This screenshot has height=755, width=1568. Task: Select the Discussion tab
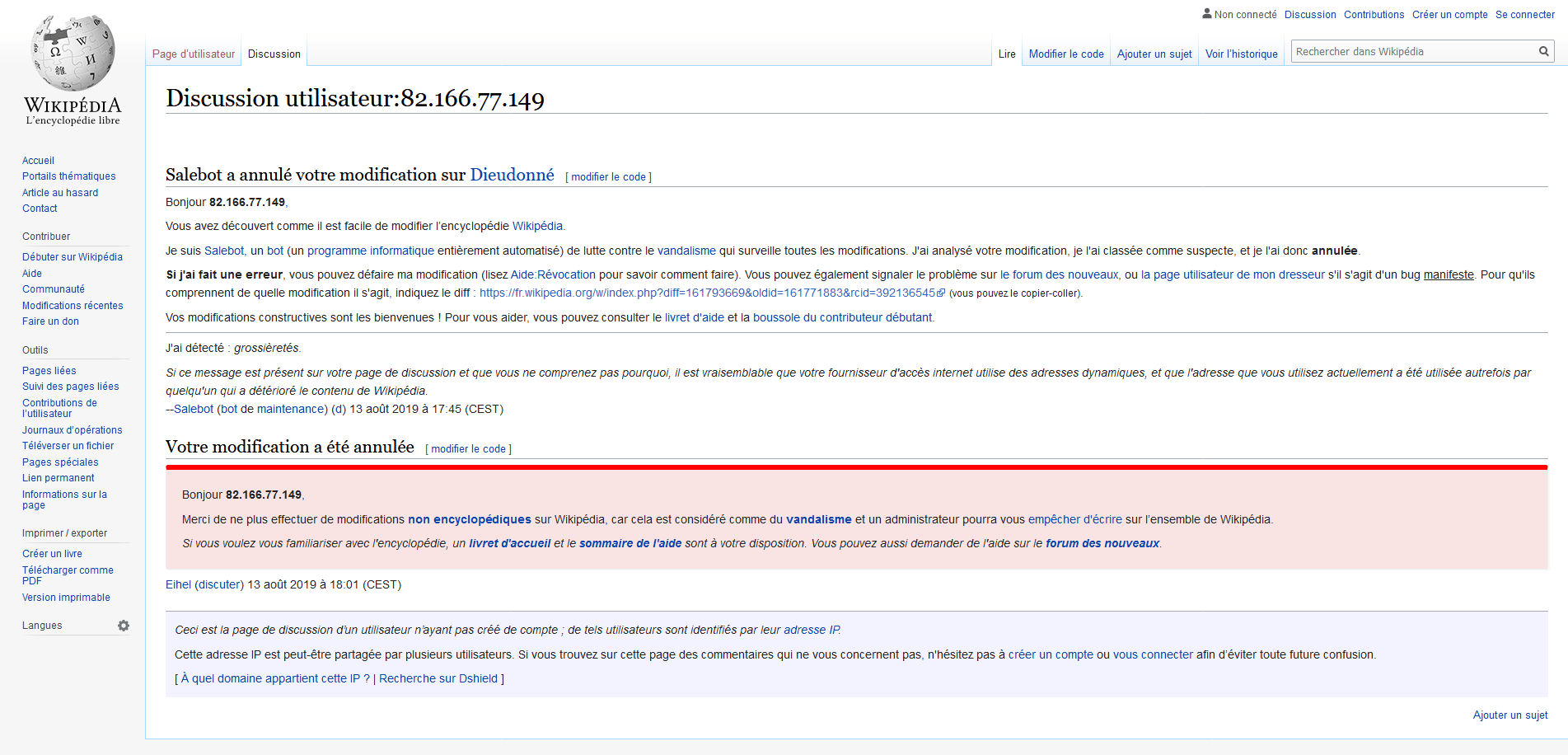coord(274,54)
